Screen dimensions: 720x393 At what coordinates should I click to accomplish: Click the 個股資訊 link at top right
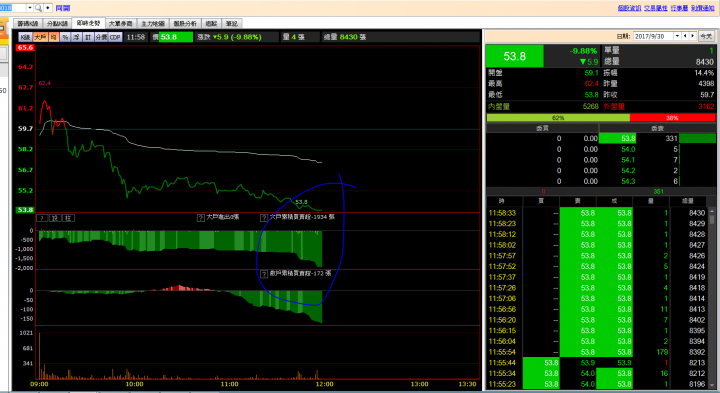point(629,8)
